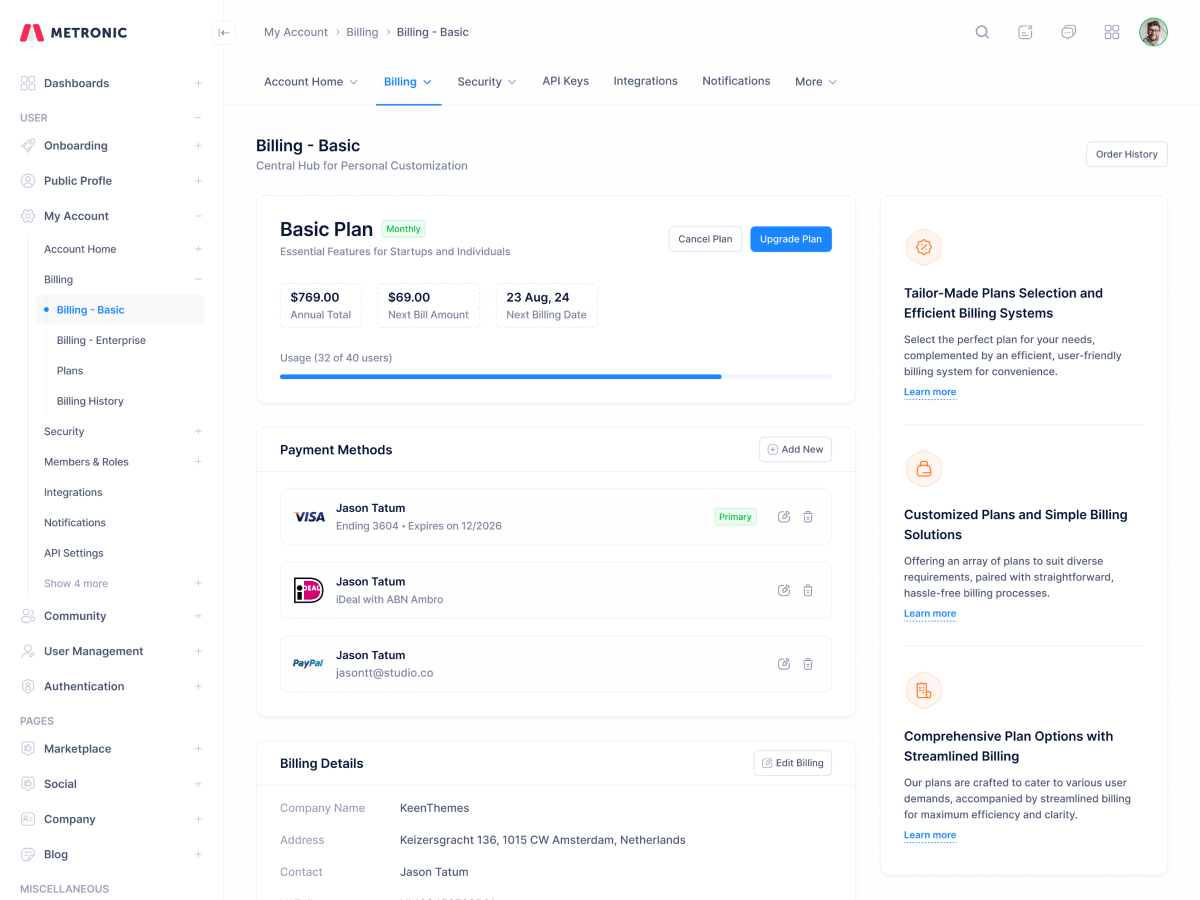Edit the Visa payment method
This screenshot has height=900, width=1200.
tap(784, 517)
